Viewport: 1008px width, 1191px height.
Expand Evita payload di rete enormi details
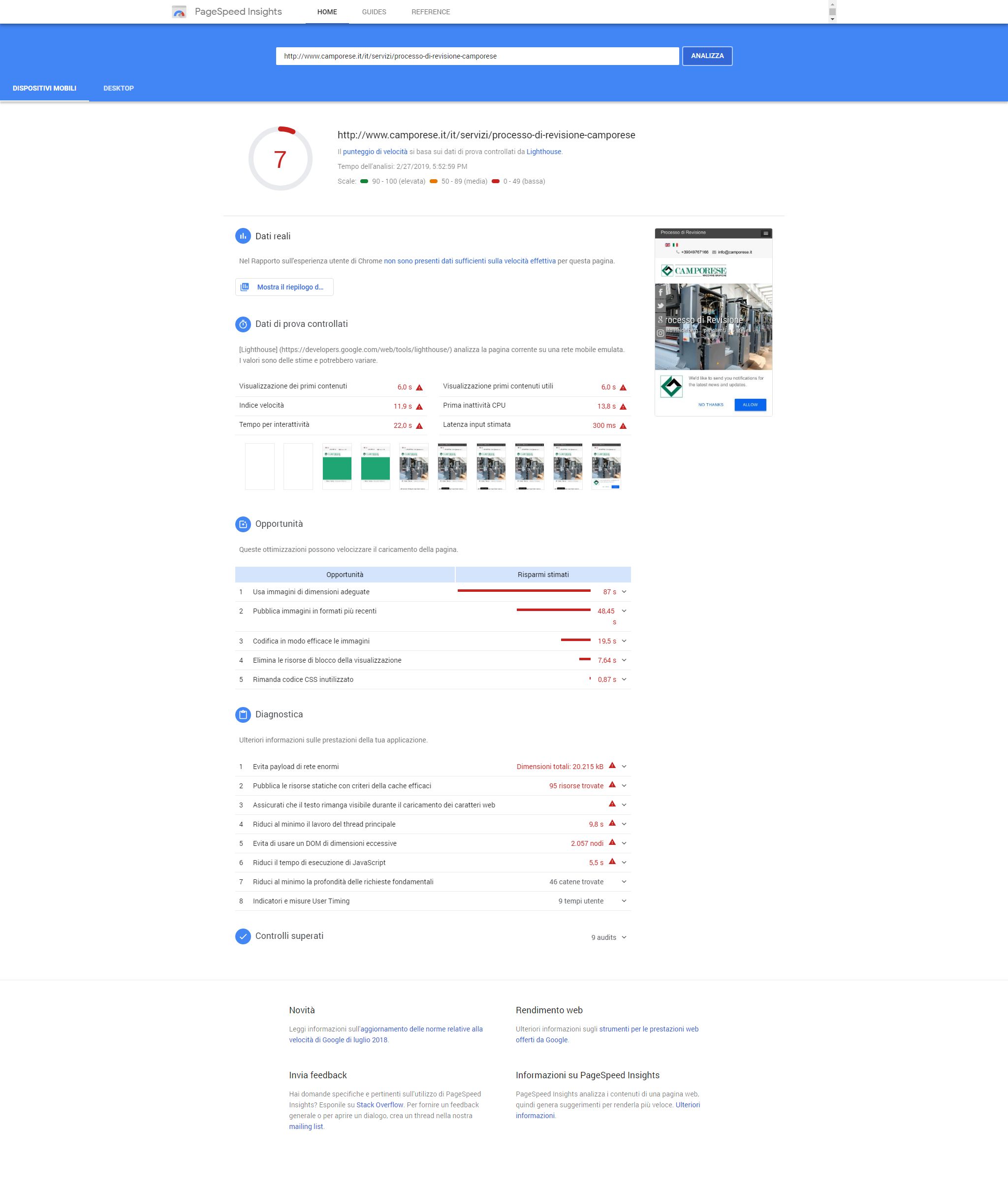(624, 767)
